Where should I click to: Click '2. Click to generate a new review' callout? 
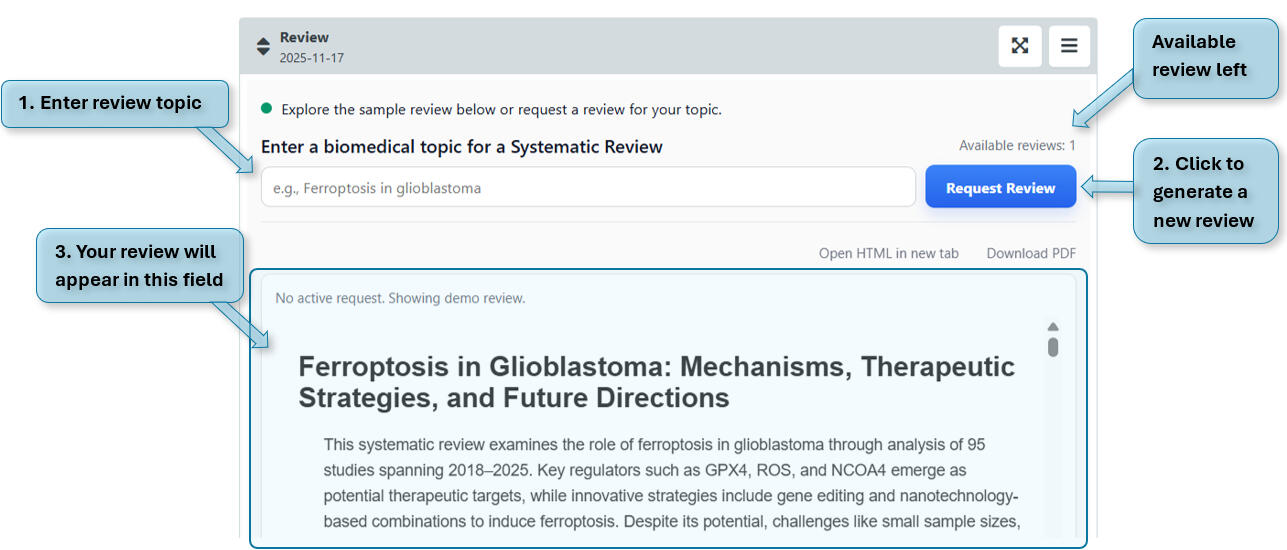pos(1204,190)
